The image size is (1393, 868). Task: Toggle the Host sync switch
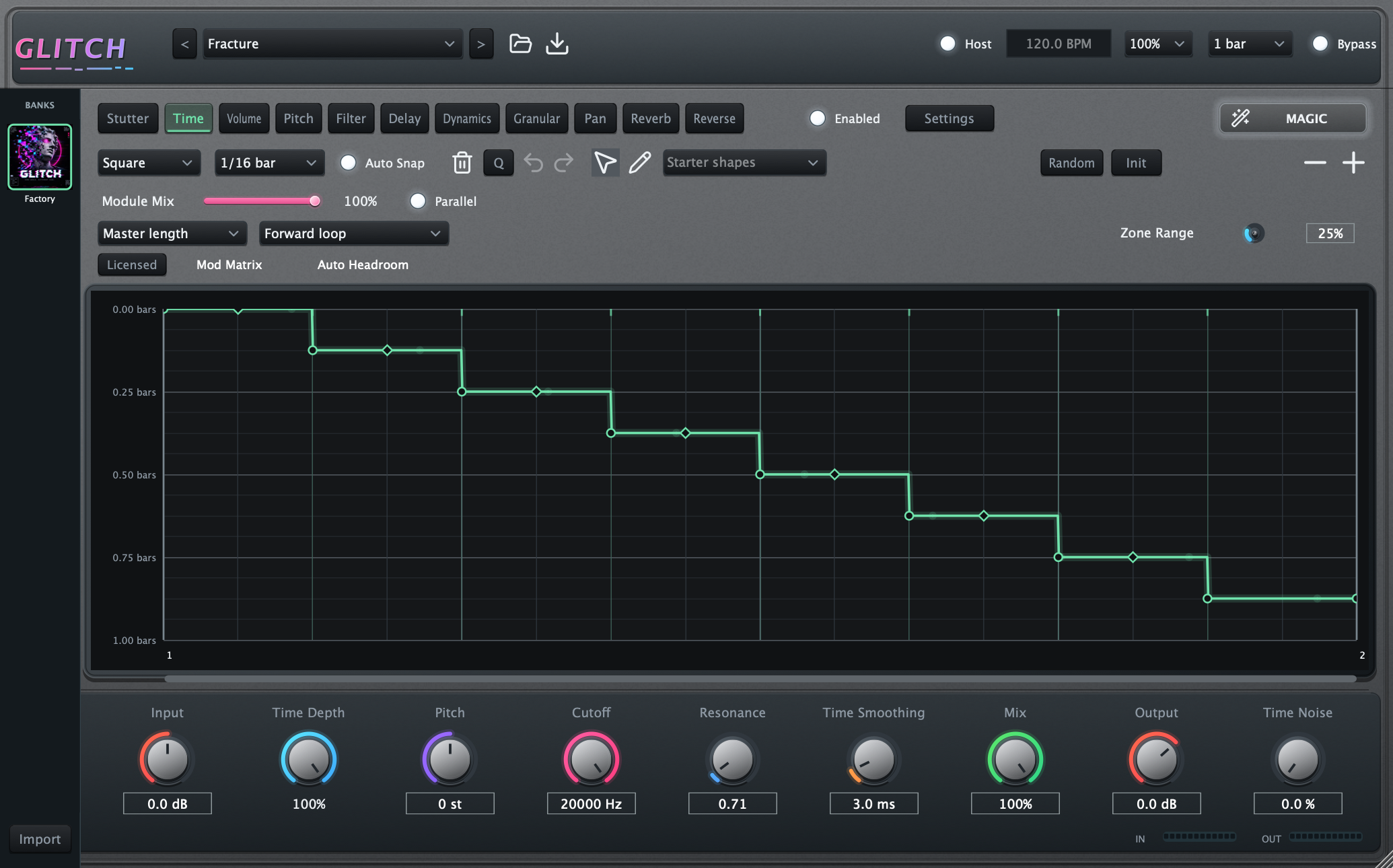(948, 44)
